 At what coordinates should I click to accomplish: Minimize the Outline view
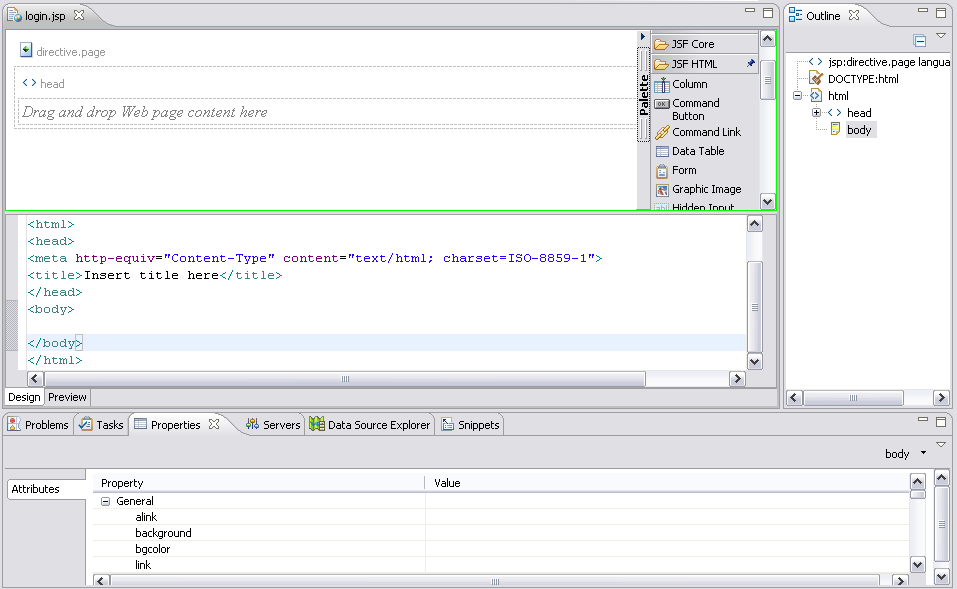923,11
